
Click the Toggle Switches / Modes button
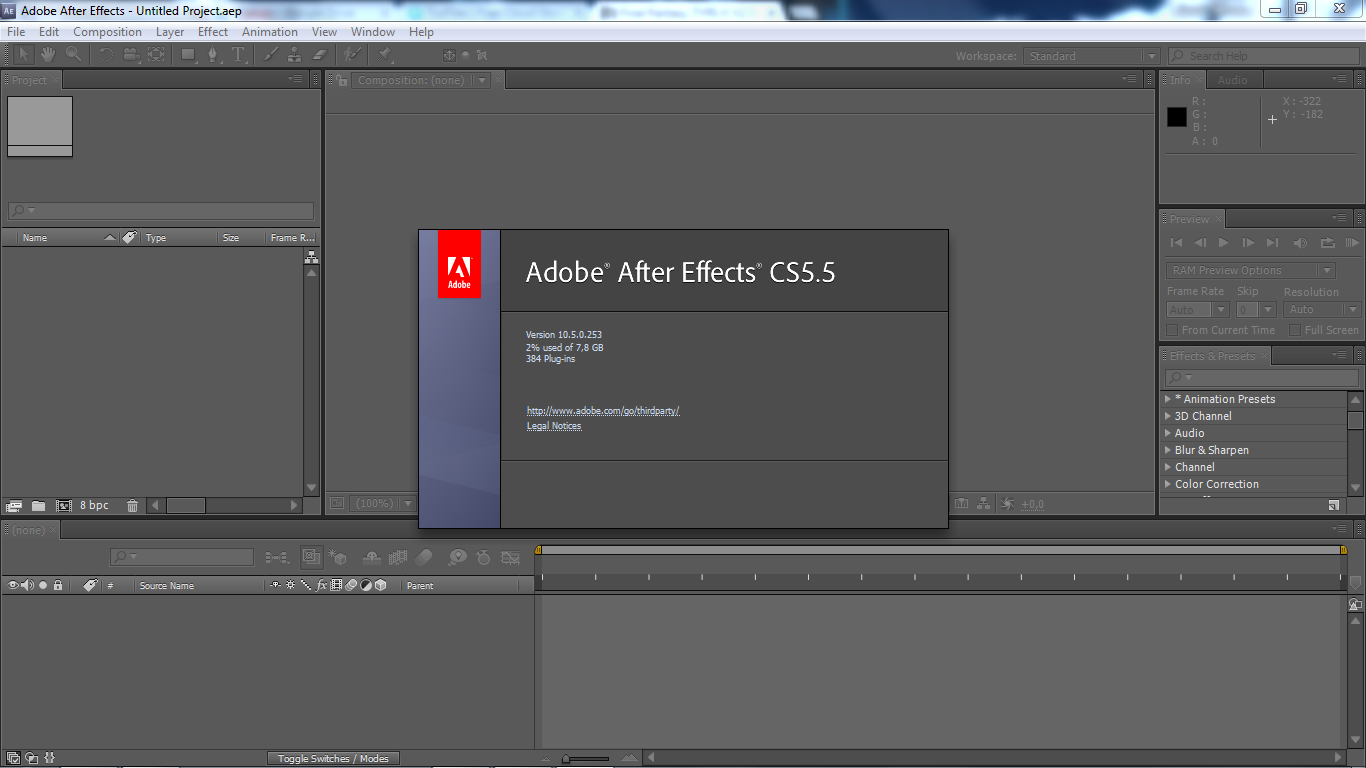(333, 759)
